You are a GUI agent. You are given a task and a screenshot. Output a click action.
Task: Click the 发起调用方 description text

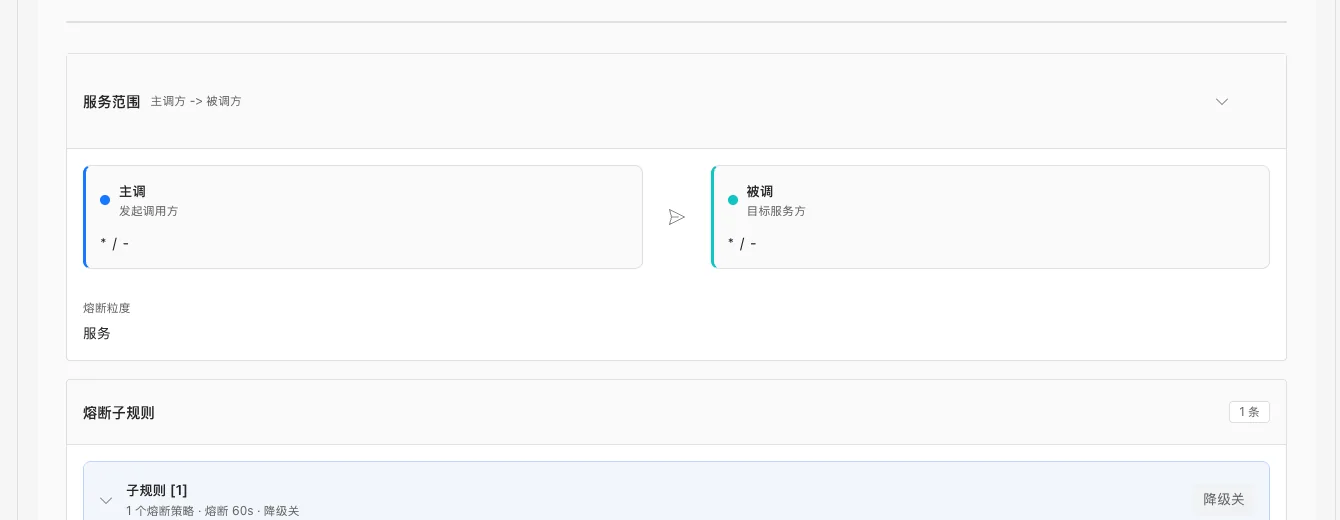[x=149, y=211]
